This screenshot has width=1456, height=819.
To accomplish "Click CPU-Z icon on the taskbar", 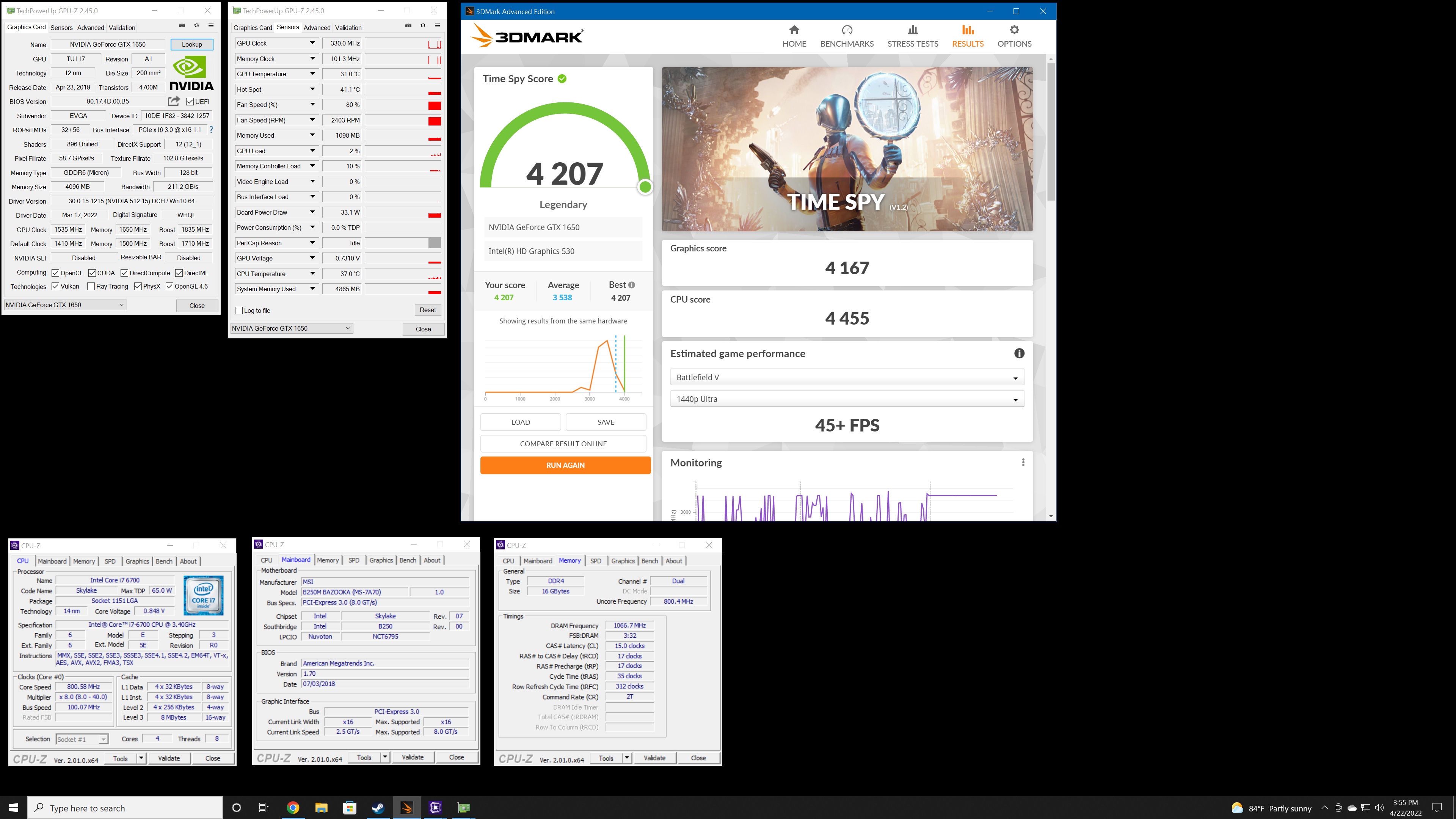I will coord(435,808).
